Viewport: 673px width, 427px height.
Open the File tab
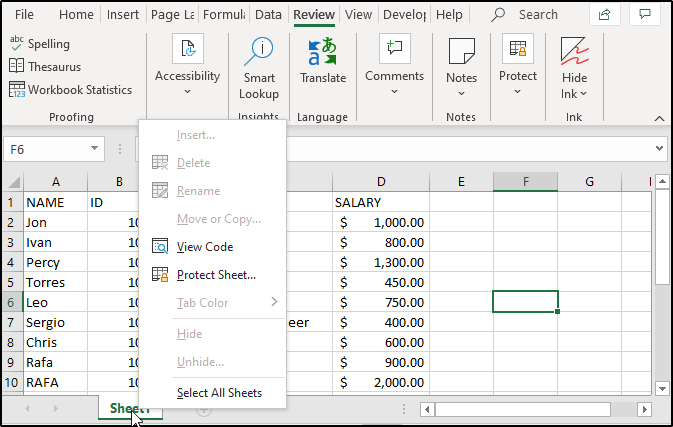(24, 15)
